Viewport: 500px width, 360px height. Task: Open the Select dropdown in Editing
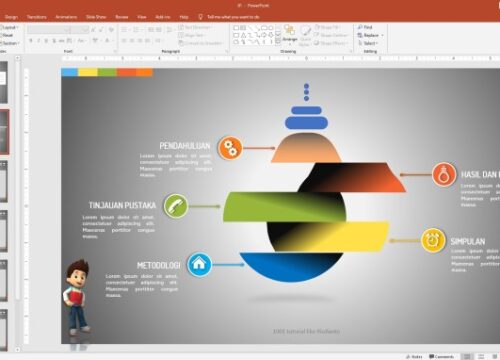click(x=368, y=43)
